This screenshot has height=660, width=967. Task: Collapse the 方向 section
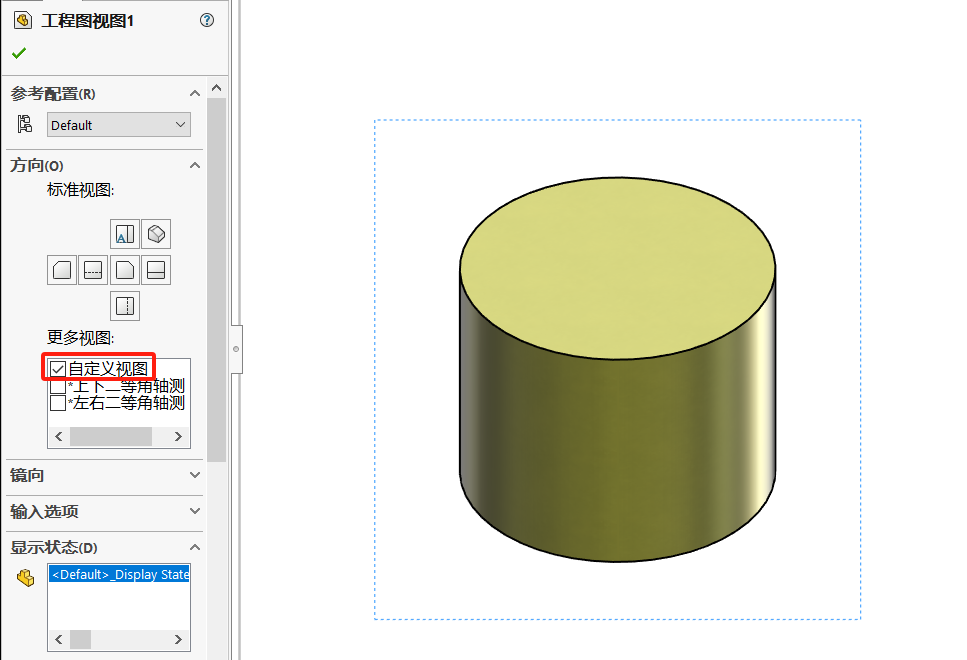point(195,165)
